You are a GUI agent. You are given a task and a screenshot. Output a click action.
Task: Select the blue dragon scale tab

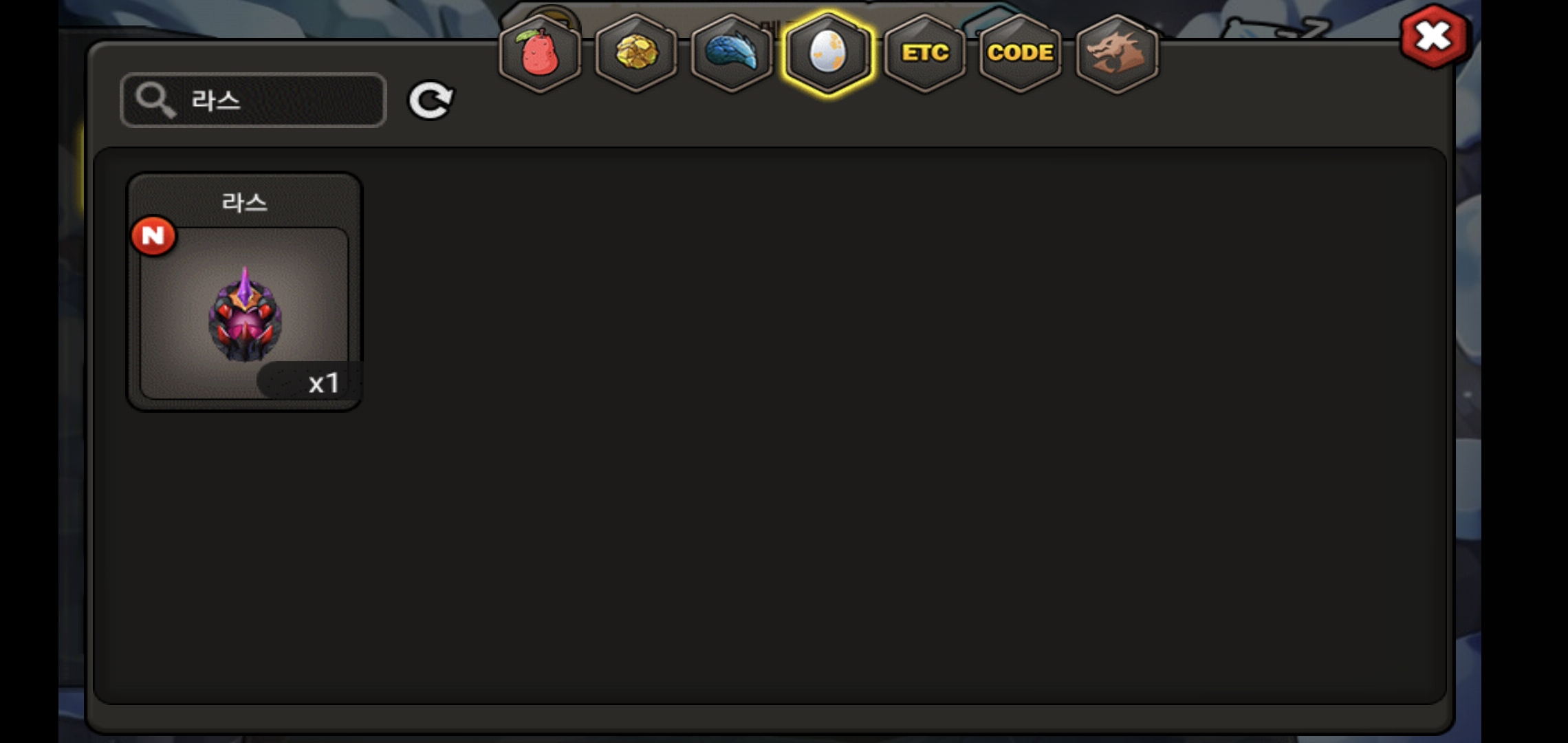click(732, 53)
